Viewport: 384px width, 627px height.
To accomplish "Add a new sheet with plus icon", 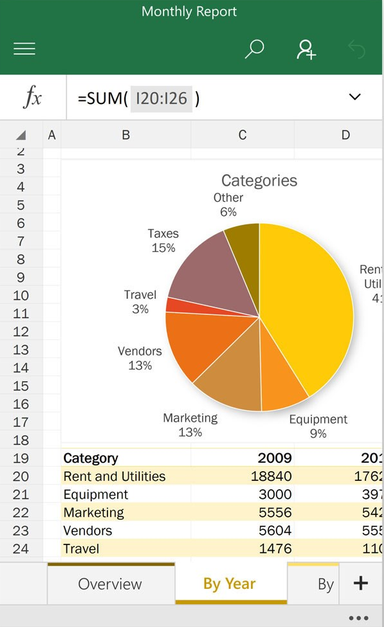I will point(360,583).
